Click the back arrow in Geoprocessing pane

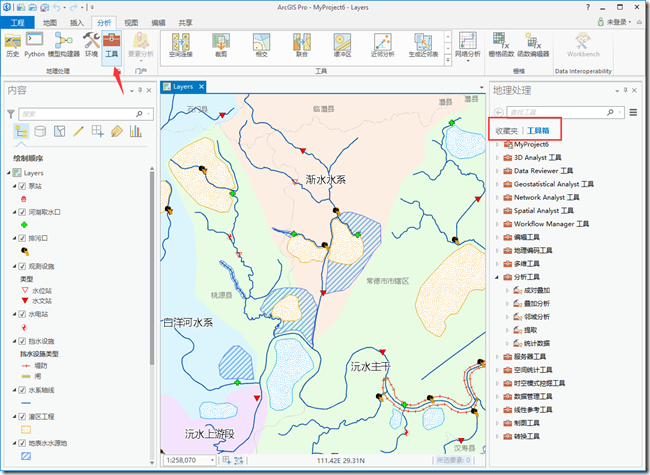(x=499, y=112)
